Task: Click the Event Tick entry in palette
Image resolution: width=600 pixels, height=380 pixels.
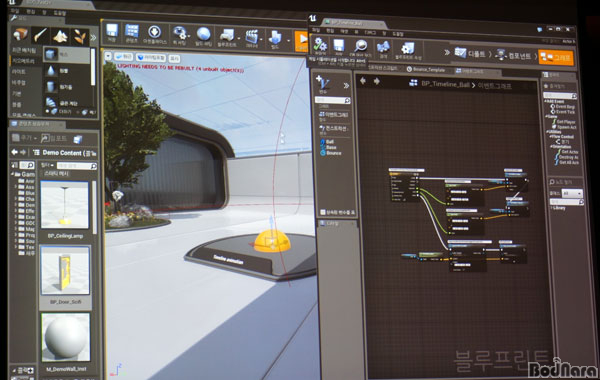Action: [x=562, y=111]
